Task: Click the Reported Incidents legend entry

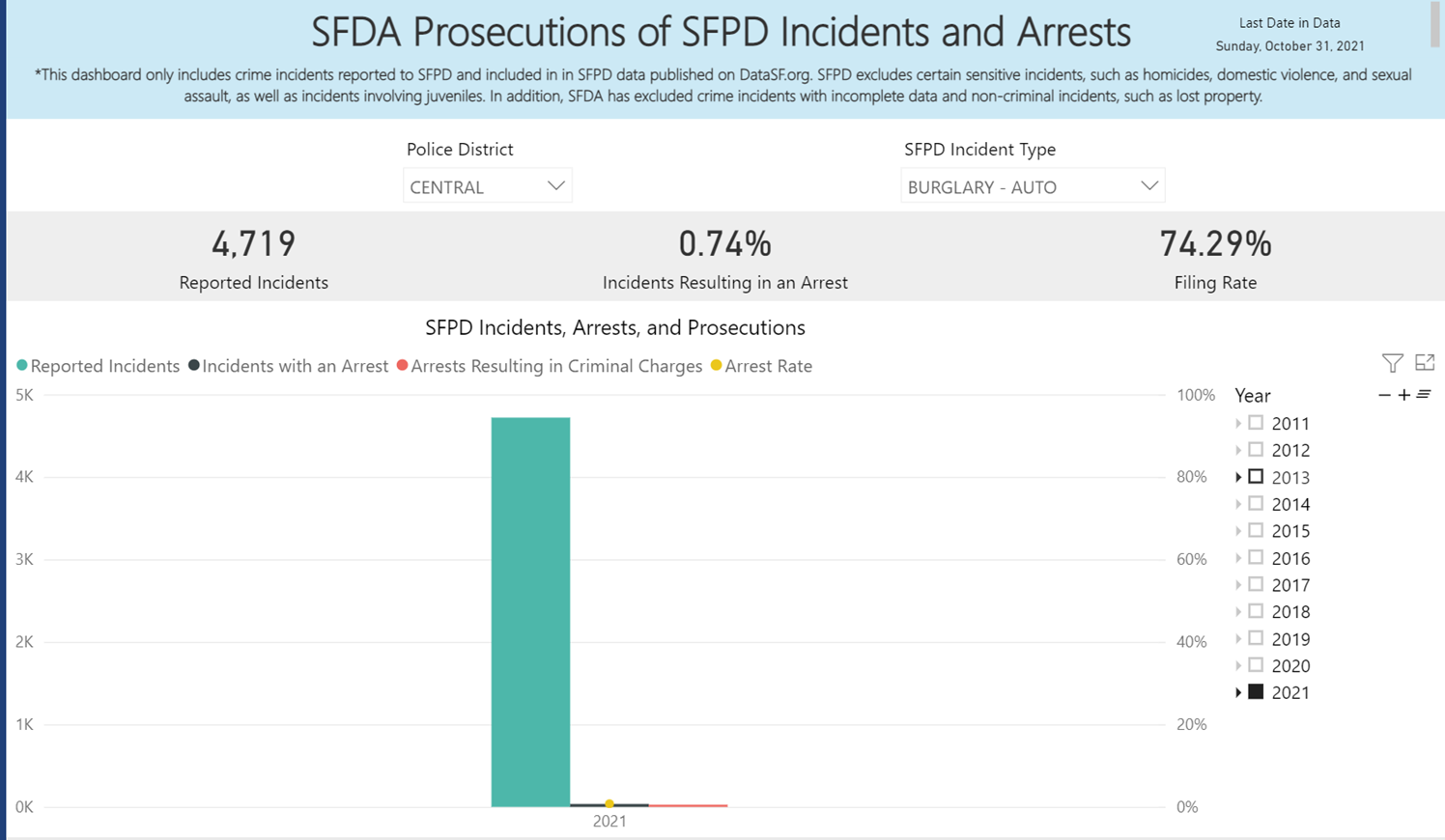Action: [98, 366]
